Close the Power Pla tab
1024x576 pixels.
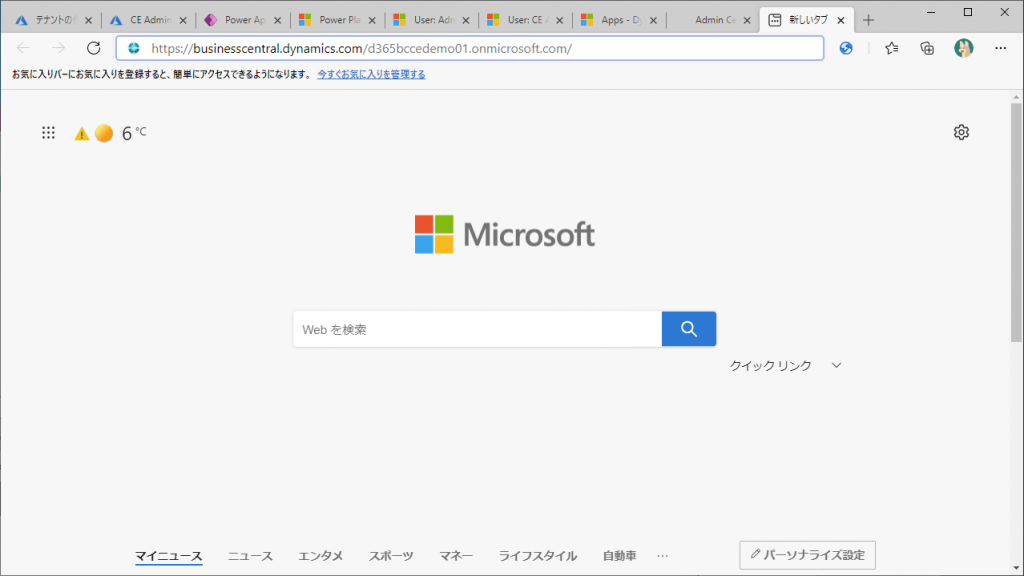coord(372,20)
